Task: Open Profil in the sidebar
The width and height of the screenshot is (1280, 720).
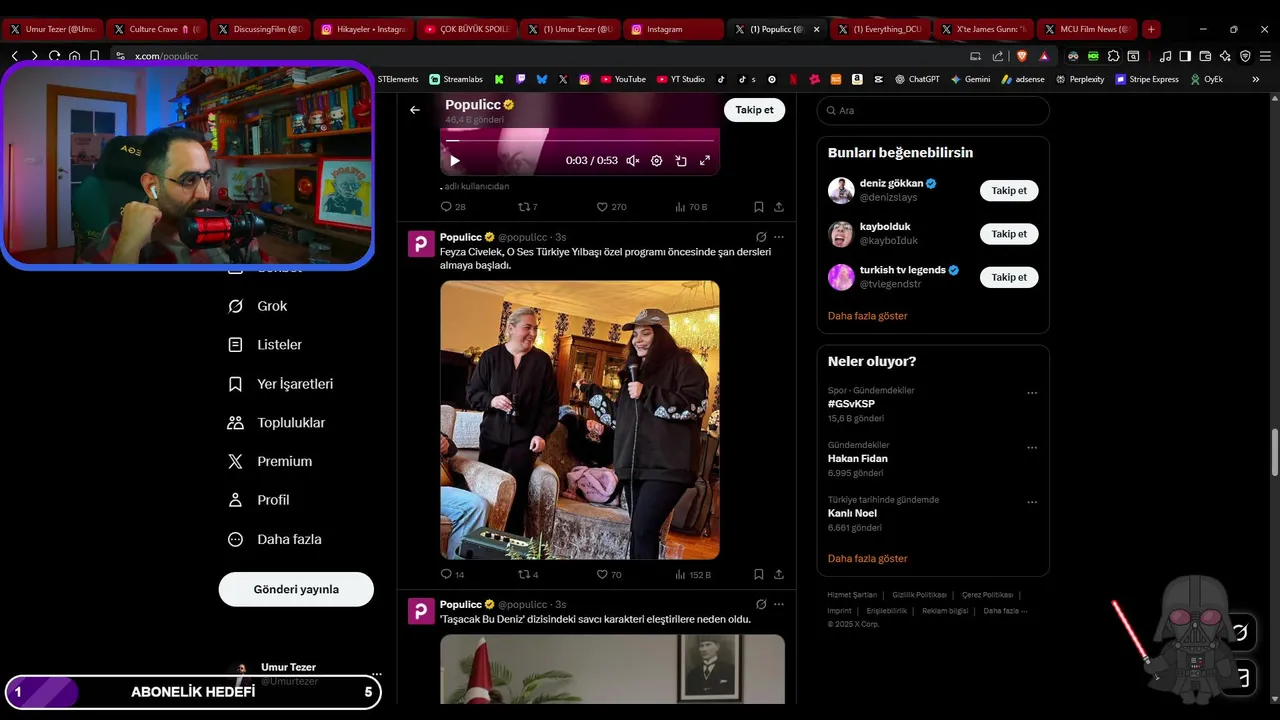Action: [259, 500]
